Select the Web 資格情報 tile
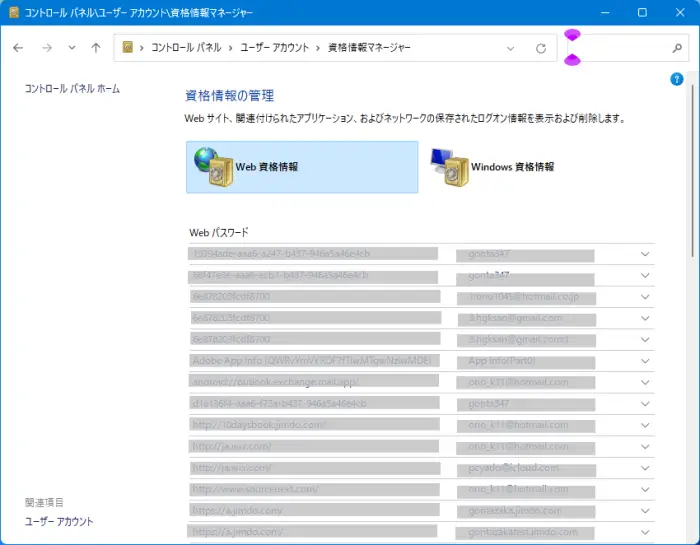Viewport: 700px width, 545px height. [x=302, y=167]
